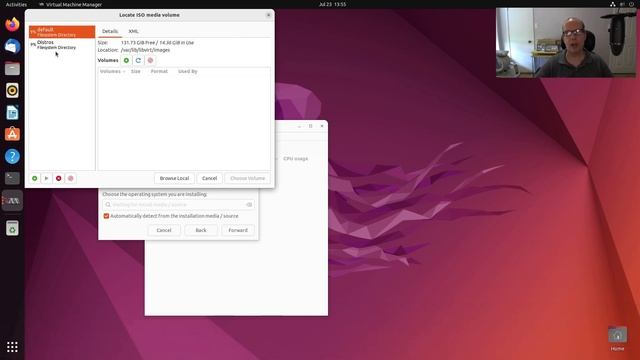
Task: Click the CPU usage column in manager window
Action: [x=296, y=159]
